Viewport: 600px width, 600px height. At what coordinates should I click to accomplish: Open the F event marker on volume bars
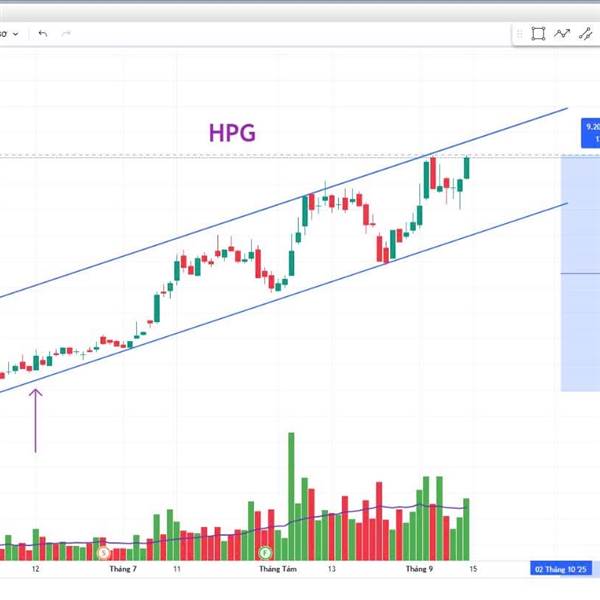tap(265, 553)
